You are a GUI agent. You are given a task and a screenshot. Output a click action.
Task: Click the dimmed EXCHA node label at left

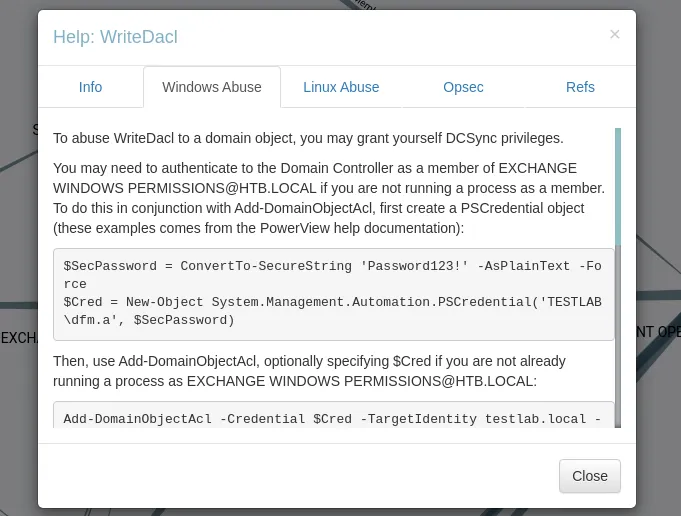pyautogui.click(x=18, y=338)
